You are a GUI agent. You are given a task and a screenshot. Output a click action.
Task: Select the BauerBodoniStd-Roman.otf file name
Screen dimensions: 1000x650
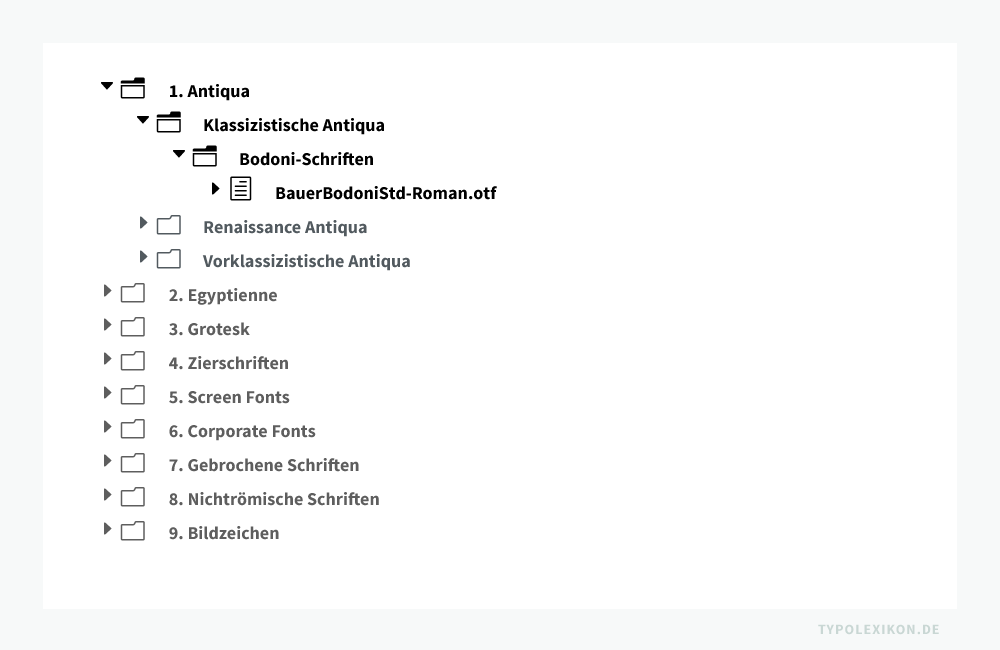pyautogui.click(x=385, y=193)
